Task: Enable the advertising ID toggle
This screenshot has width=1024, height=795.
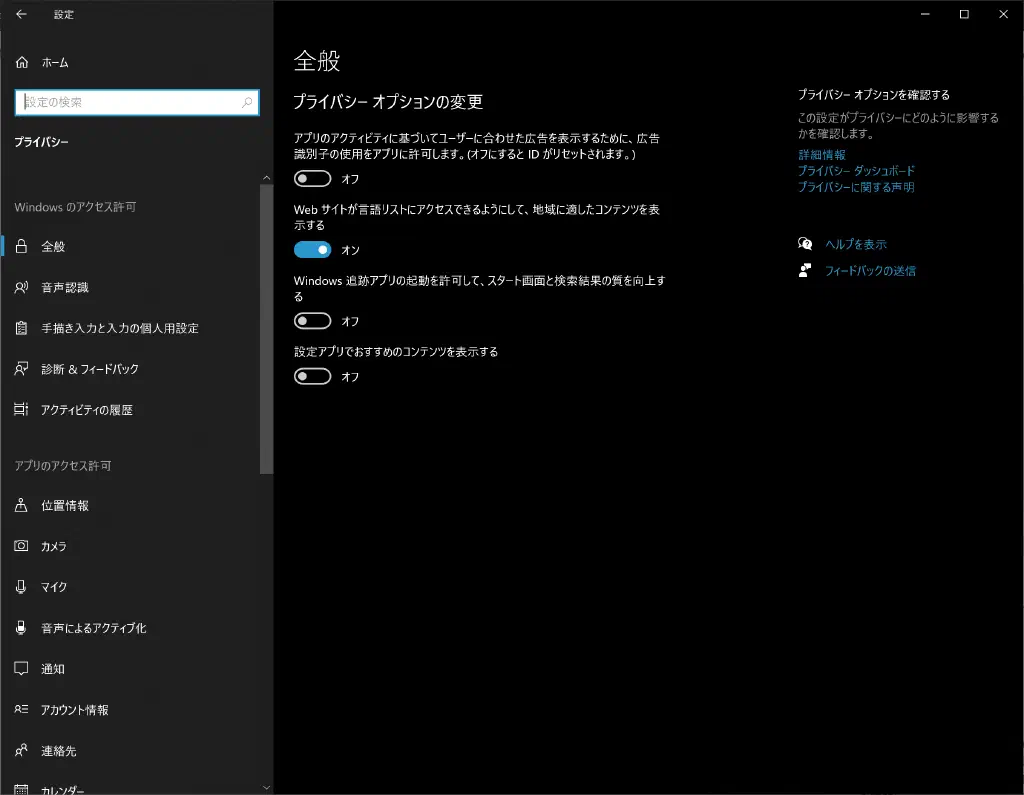Action: (312, 179)
